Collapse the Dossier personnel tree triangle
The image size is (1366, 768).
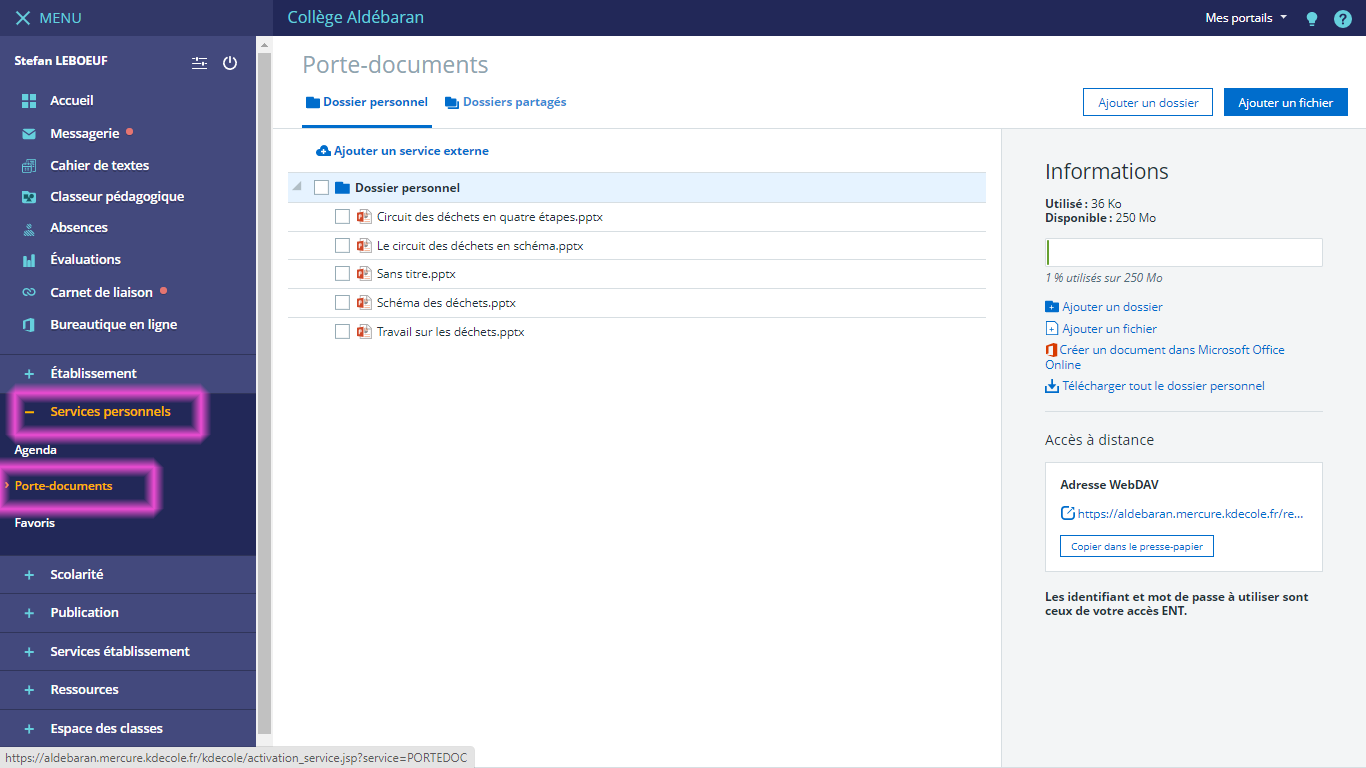point(297,187)
